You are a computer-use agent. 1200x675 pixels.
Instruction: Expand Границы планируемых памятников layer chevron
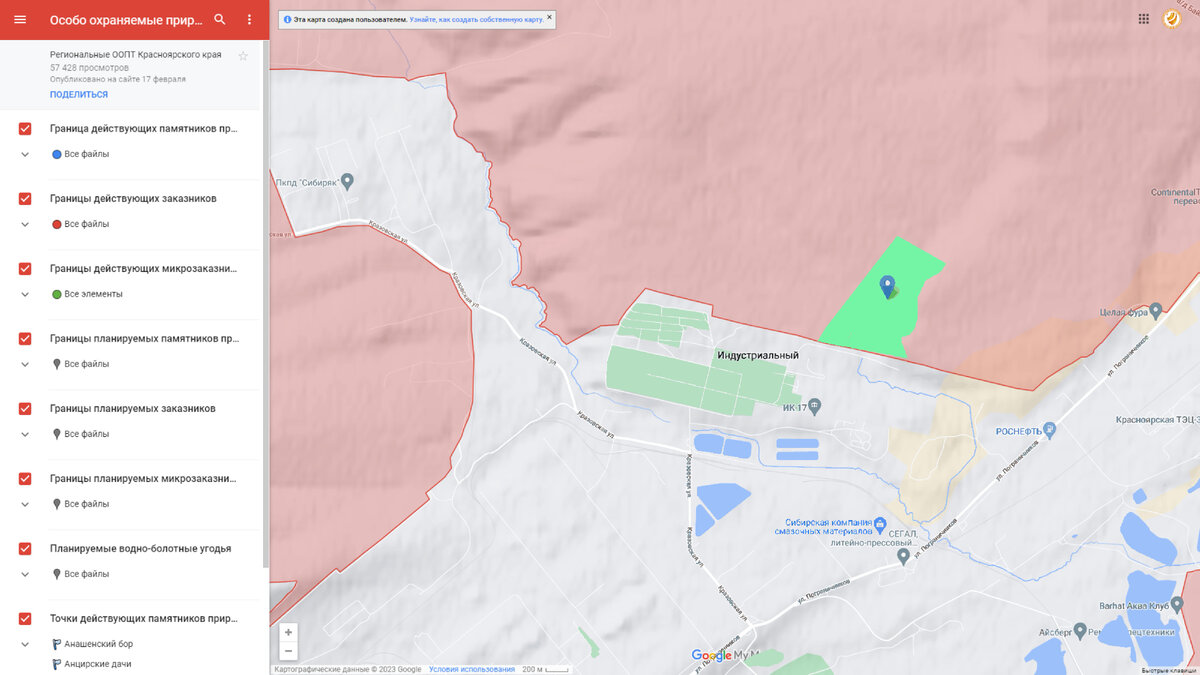[x=25, y=364]
